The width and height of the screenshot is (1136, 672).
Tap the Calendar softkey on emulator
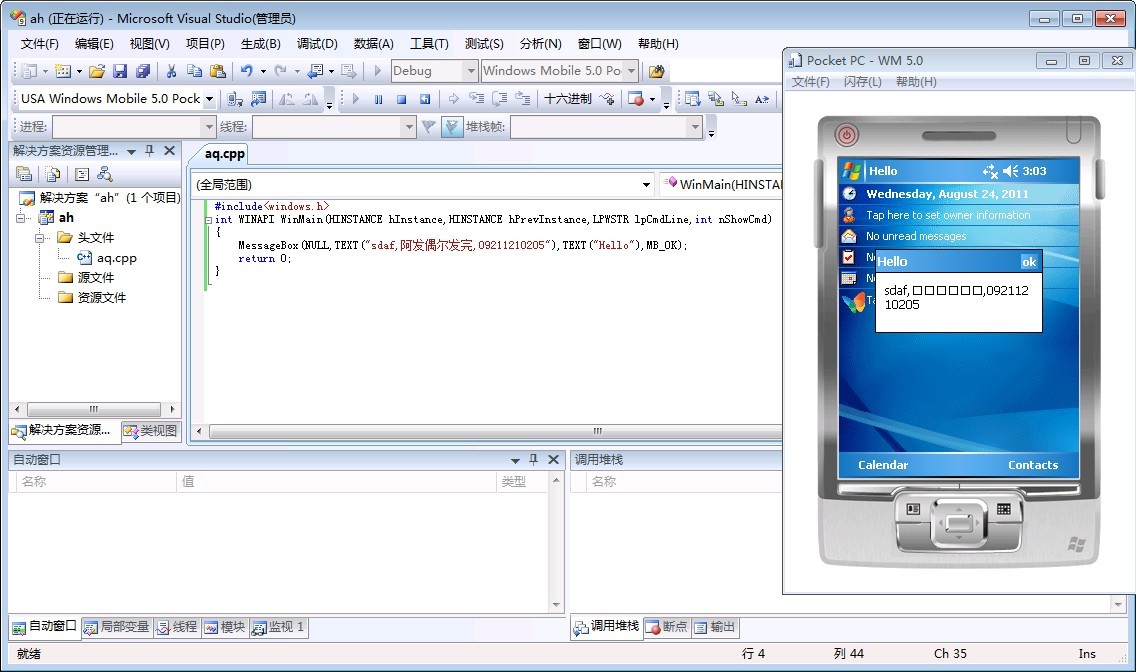pos(882,465)
